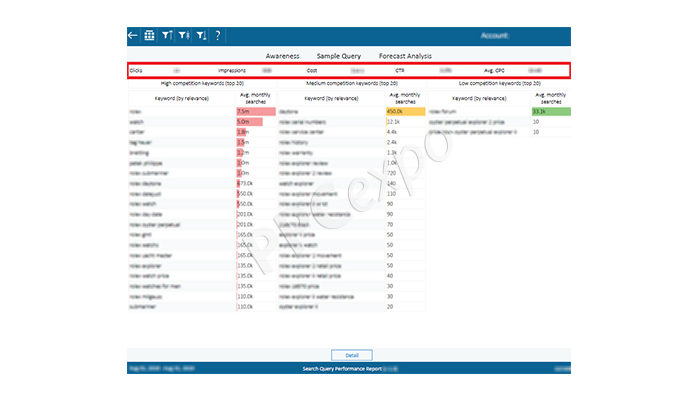Viewport: 698px width, 400px height.
Task: Click the 1.8m search volume cell
Action: pyautogui.click(x=256, y=132)
